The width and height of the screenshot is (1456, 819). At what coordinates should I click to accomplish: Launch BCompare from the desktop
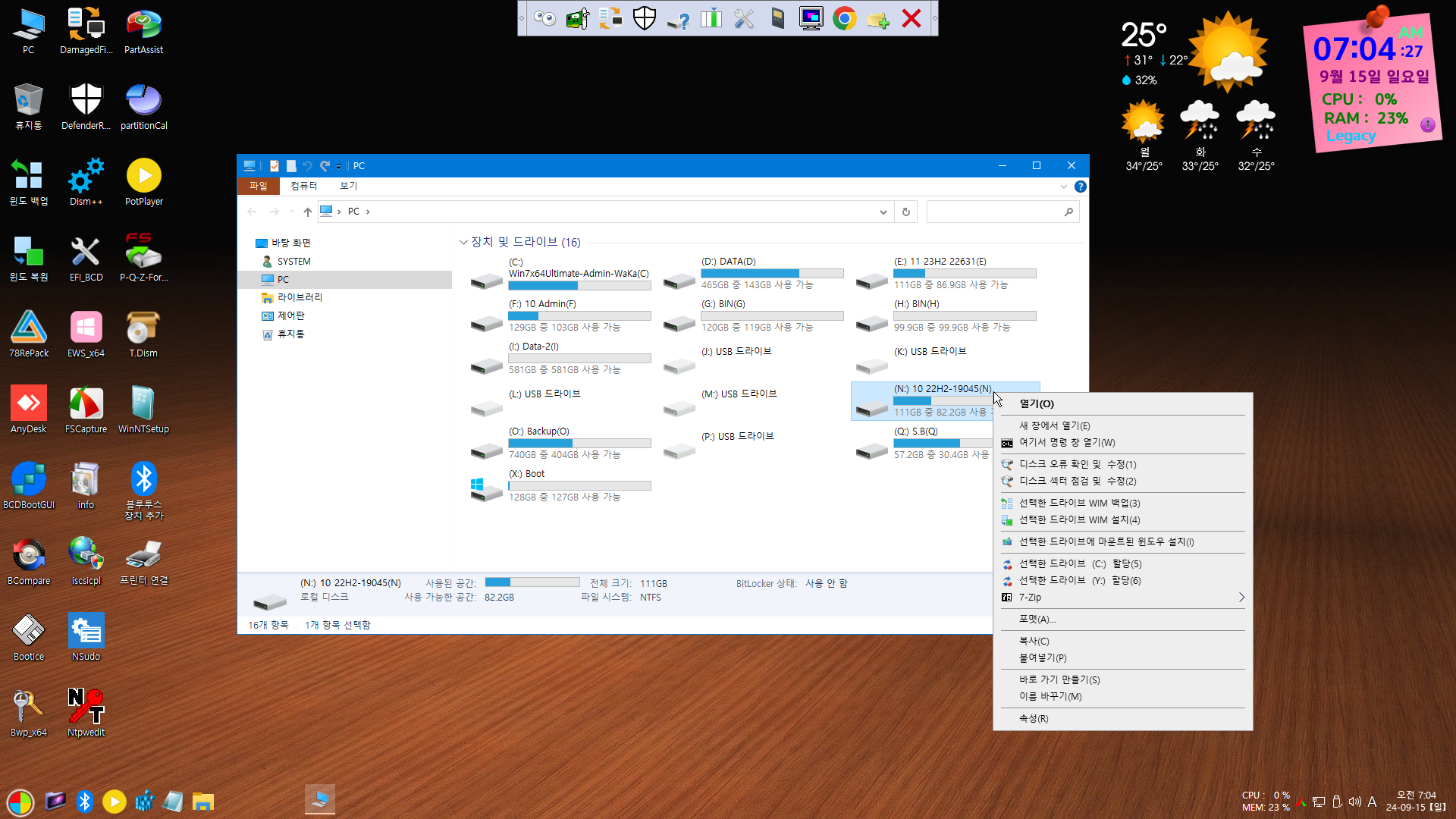coord(29,563)
